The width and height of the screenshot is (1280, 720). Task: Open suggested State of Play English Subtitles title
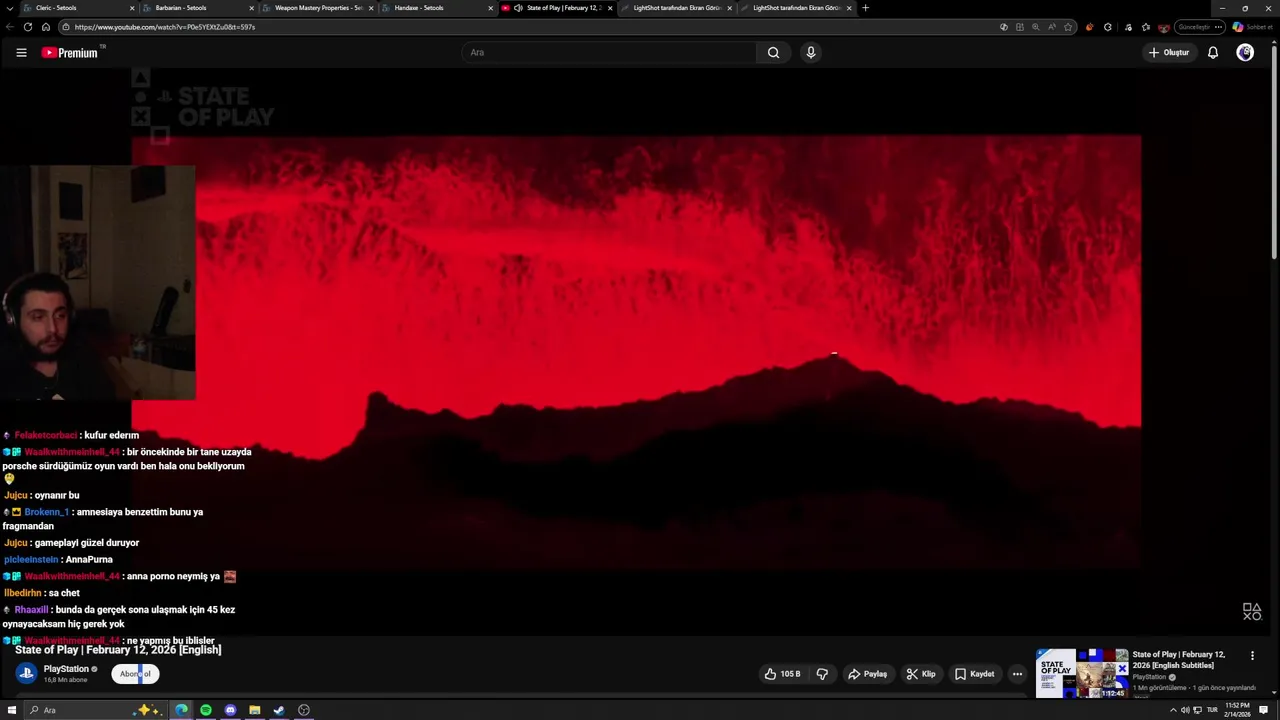(1179, 660)
